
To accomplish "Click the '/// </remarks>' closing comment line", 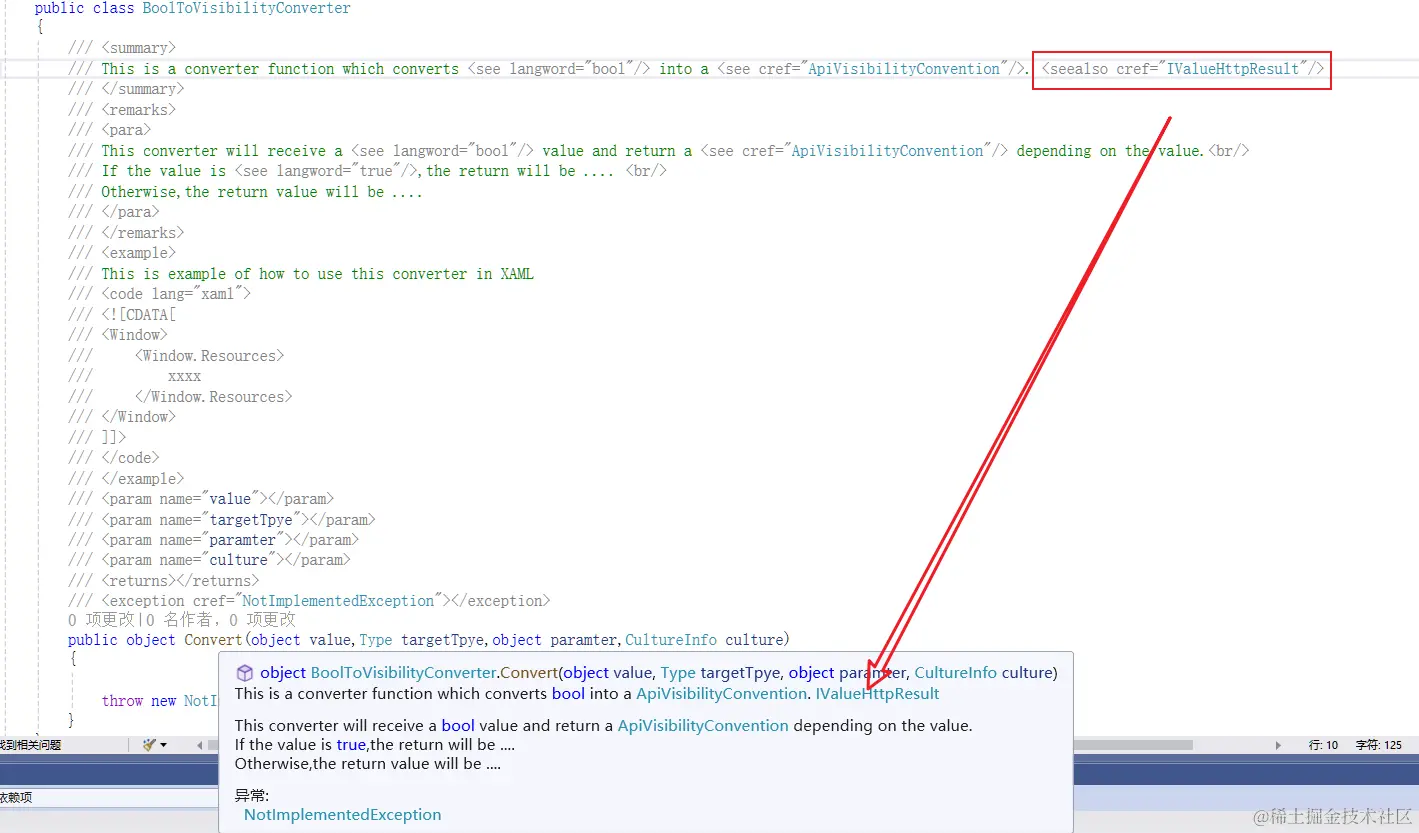I will click(126, 233).
